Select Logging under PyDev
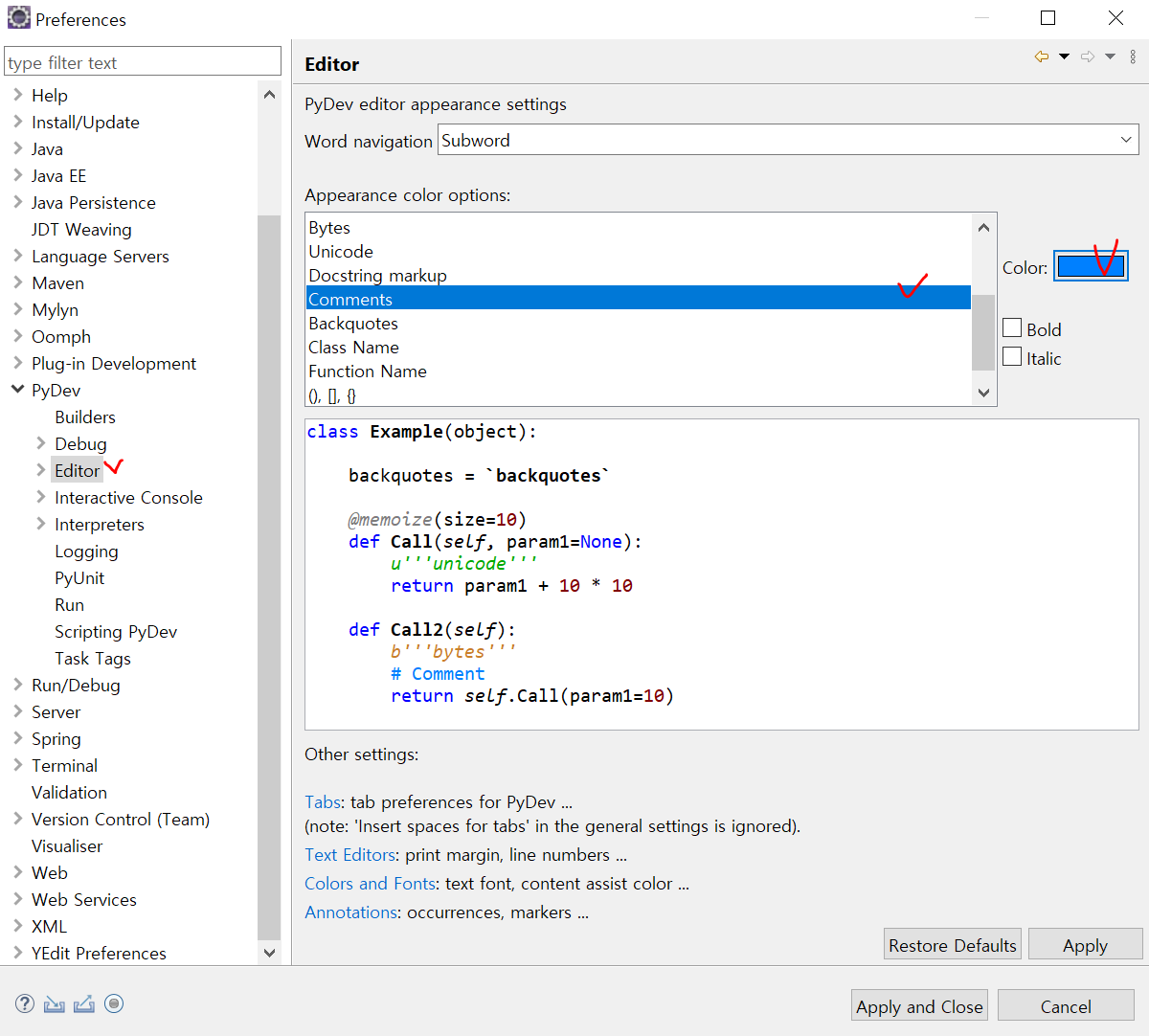1149x1036 pixels. (x=86, y=551)
